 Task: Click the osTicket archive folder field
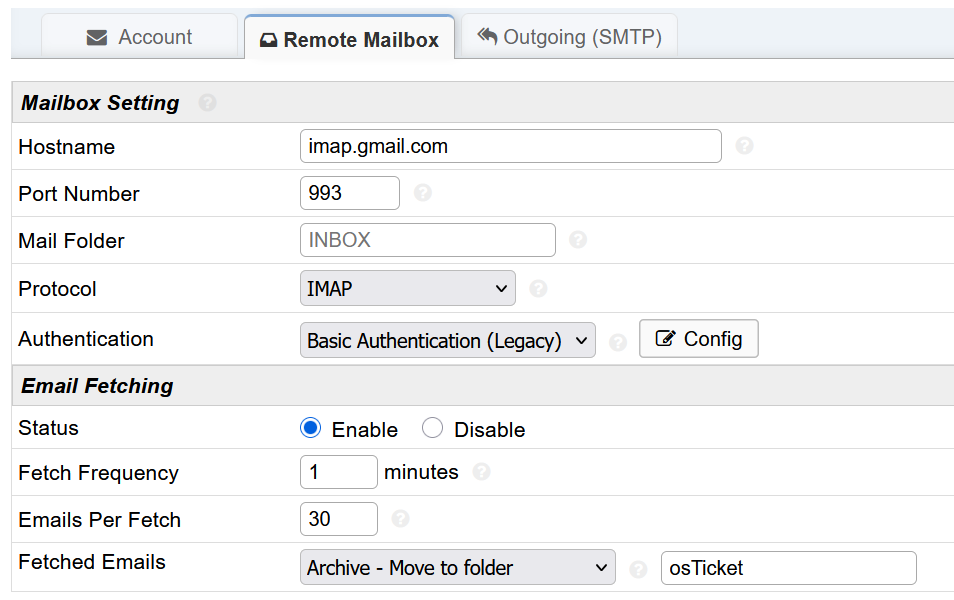click(788, 568)
